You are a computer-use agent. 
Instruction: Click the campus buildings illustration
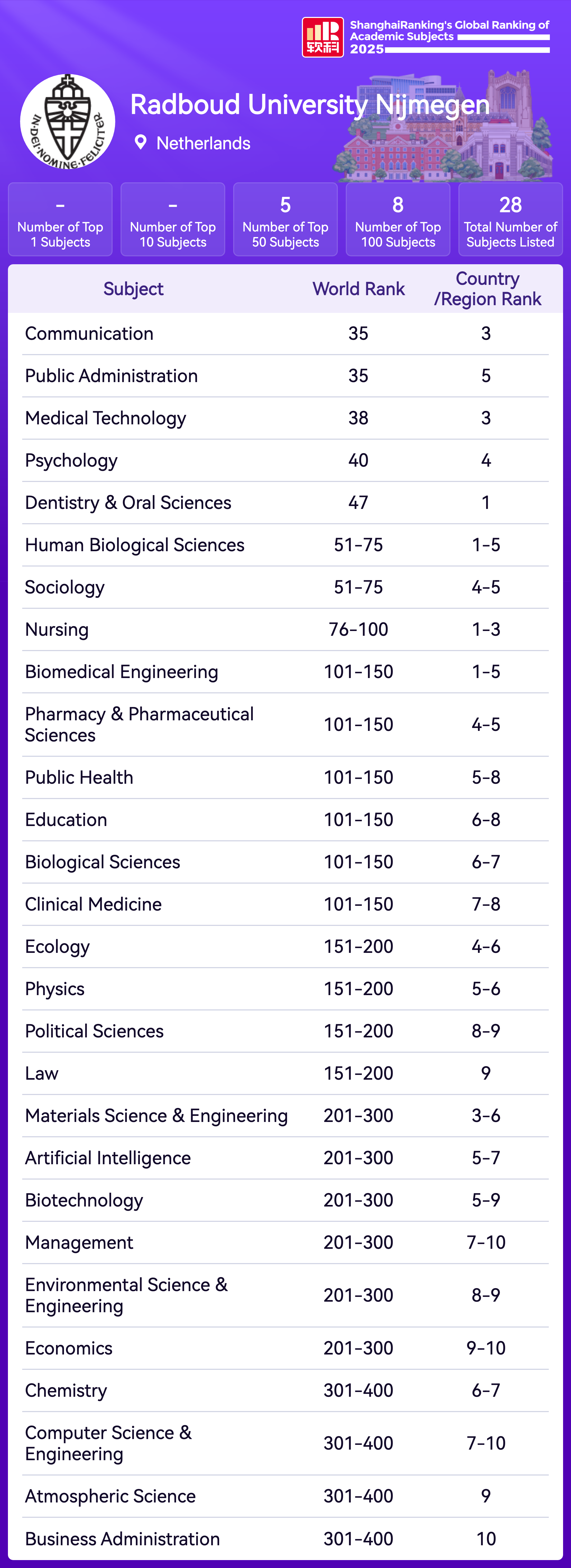(448, 131)
